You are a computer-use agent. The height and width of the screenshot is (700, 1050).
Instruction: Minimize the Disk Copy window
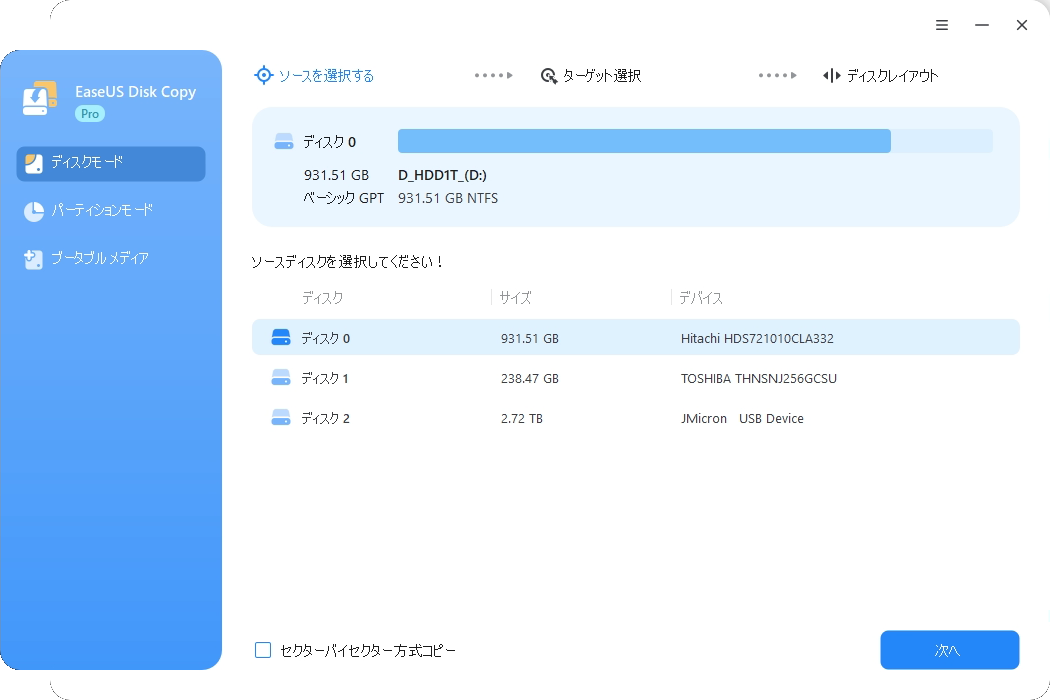982,25
